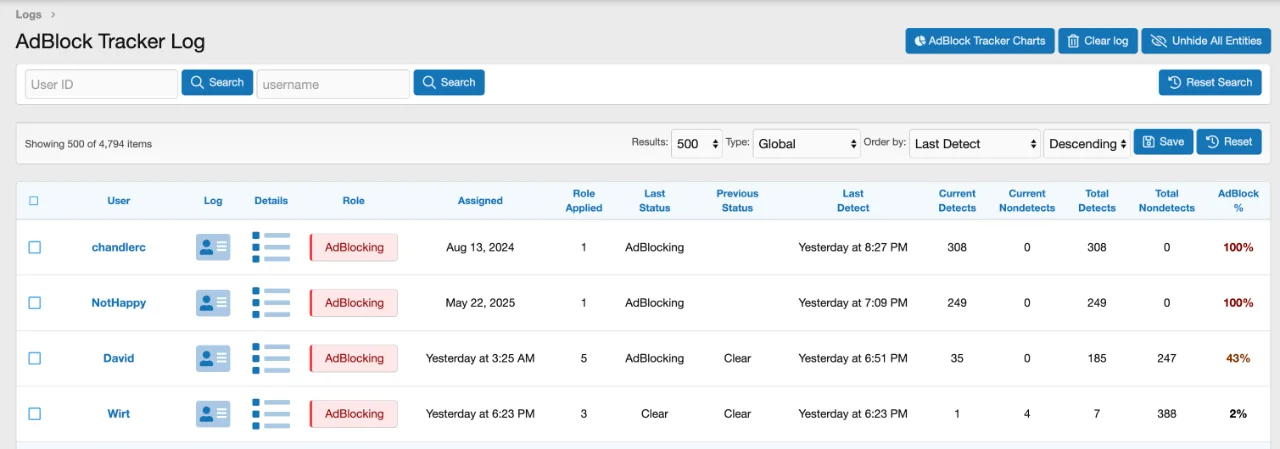
Task: Open log card icon for Wirt
Action: 213,414
